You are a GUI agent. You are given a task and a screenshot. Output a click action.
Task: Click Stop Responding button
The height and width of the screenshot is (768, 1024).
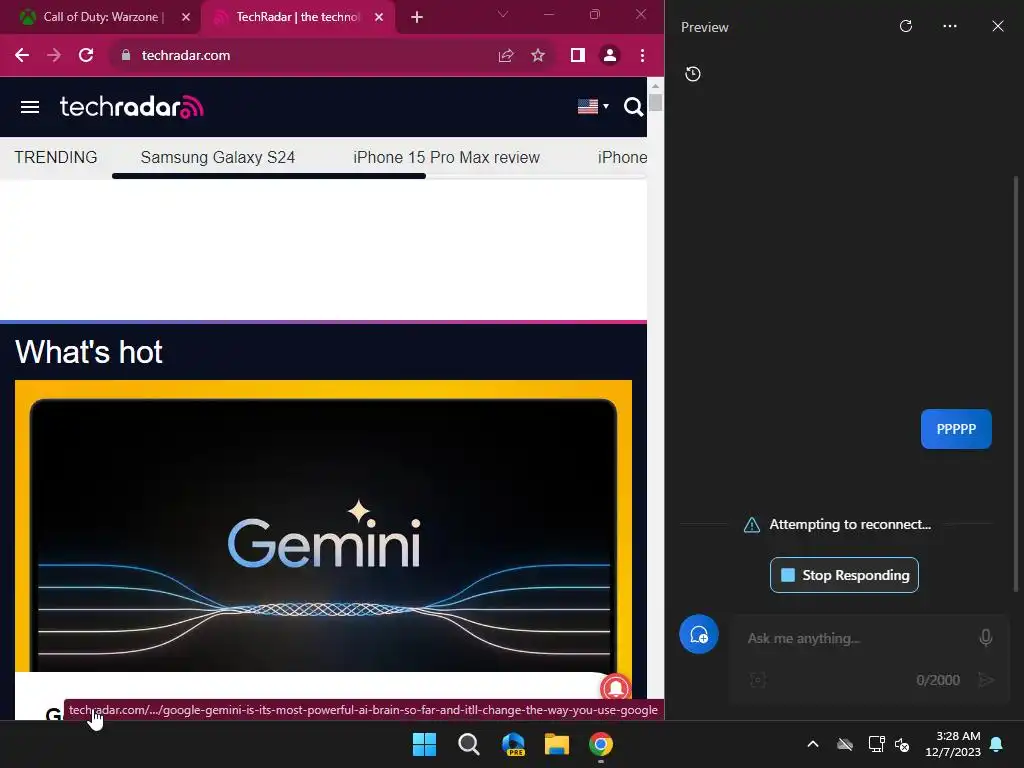click(x=844, y=575)
